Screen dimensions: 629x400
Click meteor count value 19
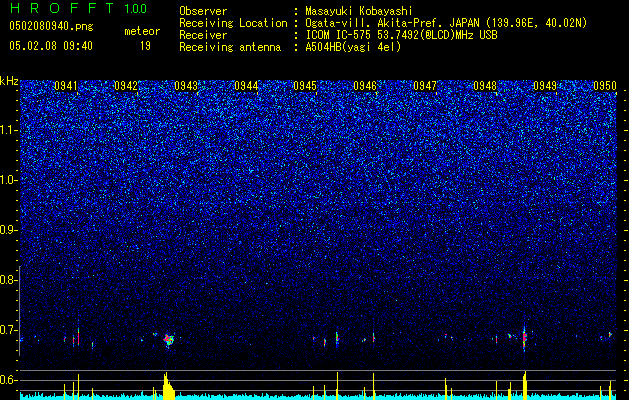pyautogui.click(x=145, y=46)
